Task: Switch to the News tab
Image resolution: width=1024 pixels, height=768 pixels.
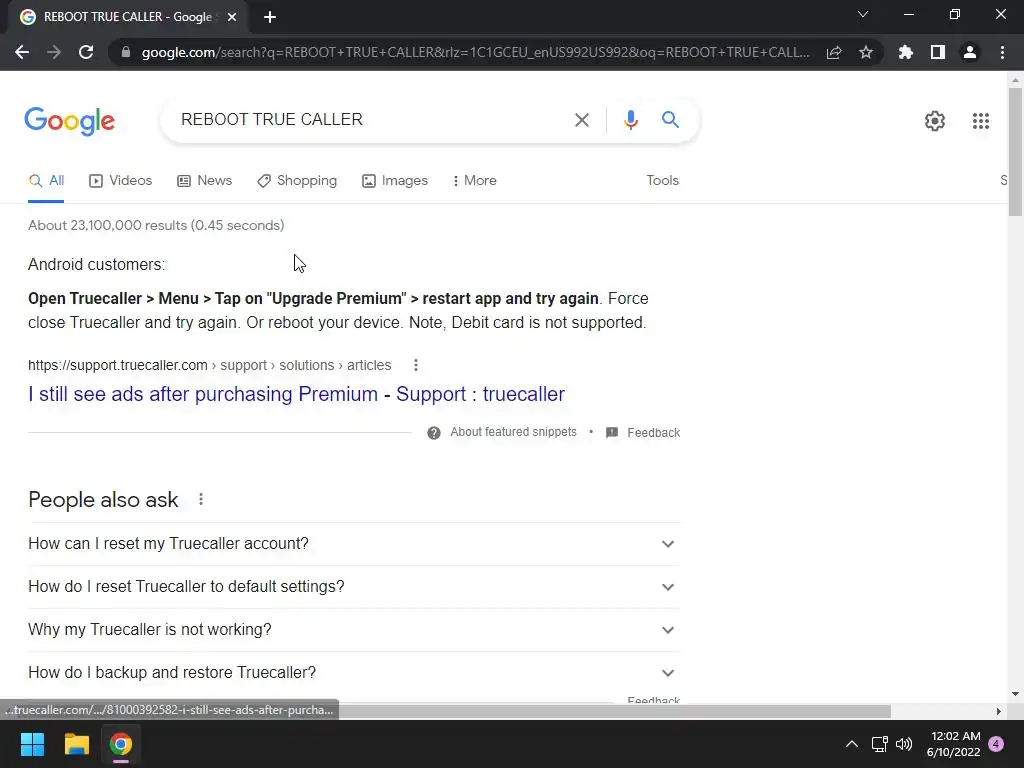Action: pos(204,181)
